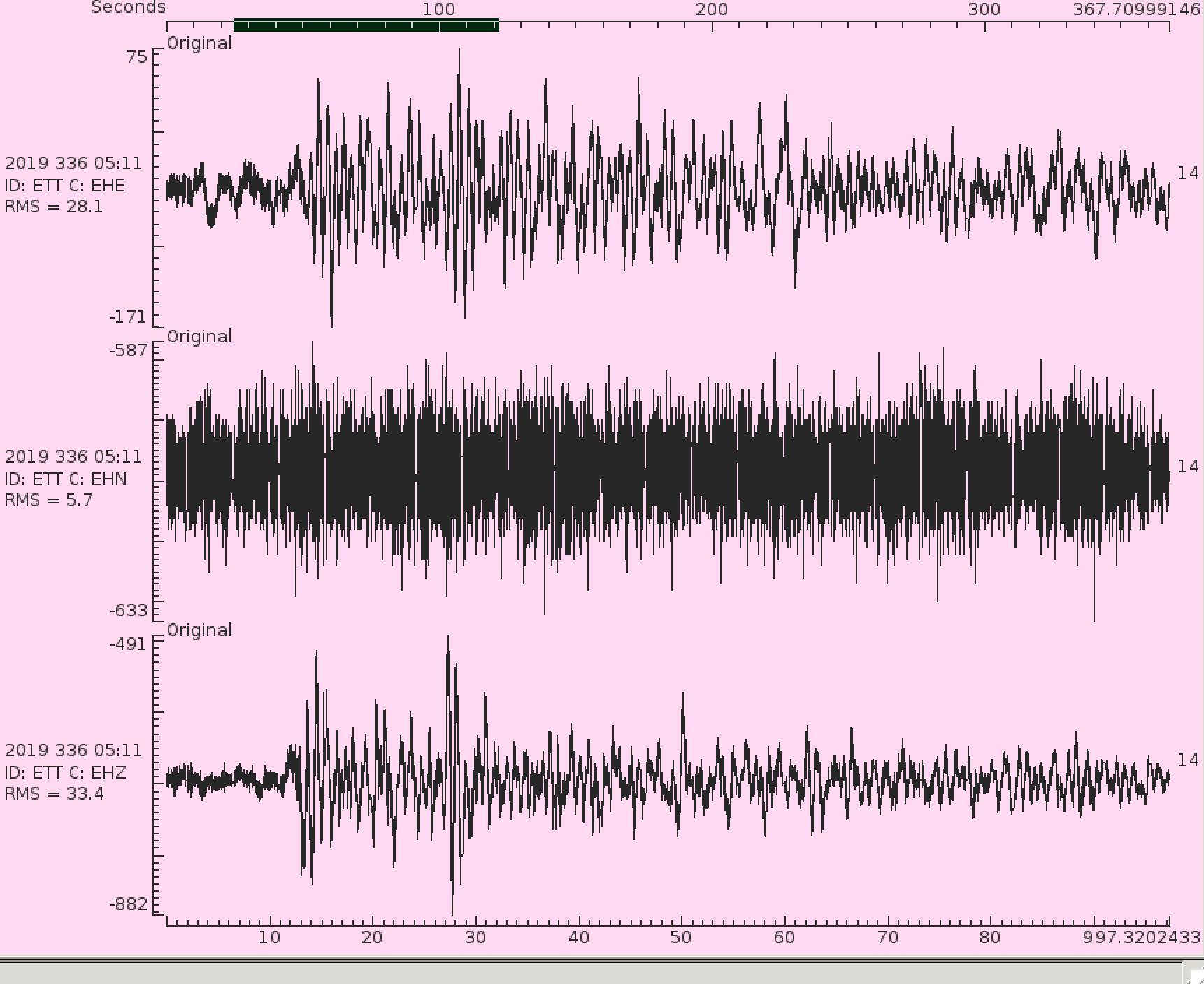Click the 'RMS = 28.1' value
The width and height of the screenshot is (1204, 984).
(x=53, y=207)
